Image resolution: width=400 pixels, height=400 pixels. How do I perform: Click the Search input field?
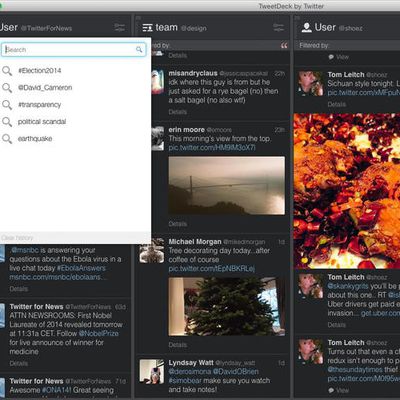73,50
